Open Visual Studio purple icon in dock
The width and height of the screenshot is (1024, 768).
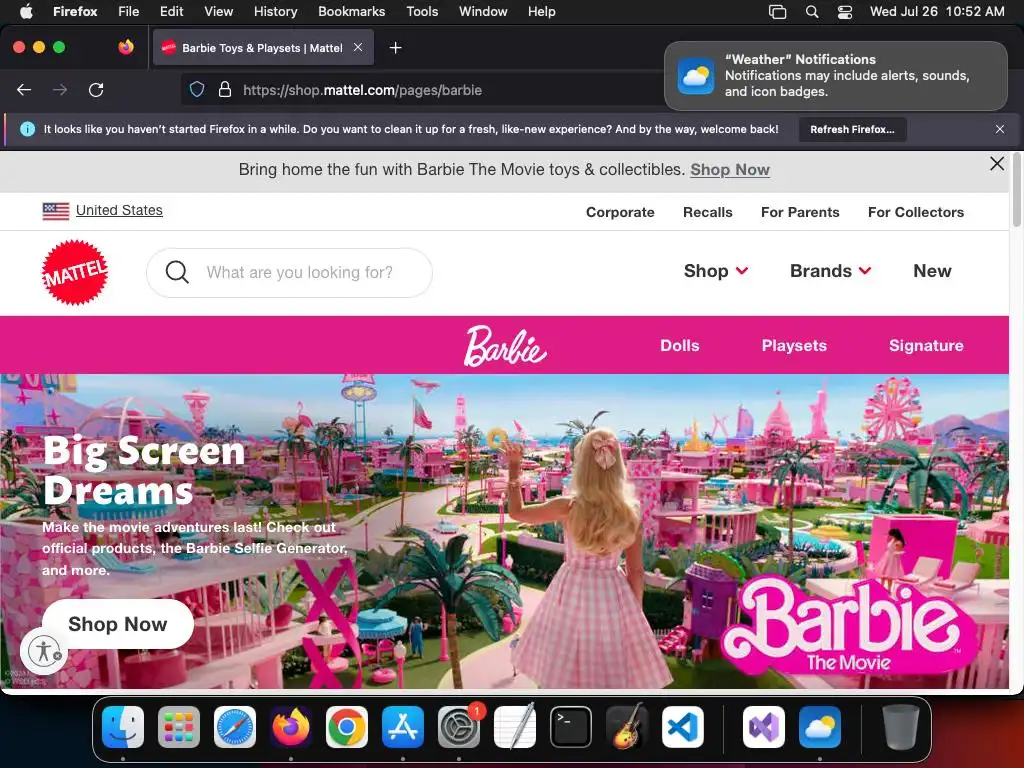(763, 727)
